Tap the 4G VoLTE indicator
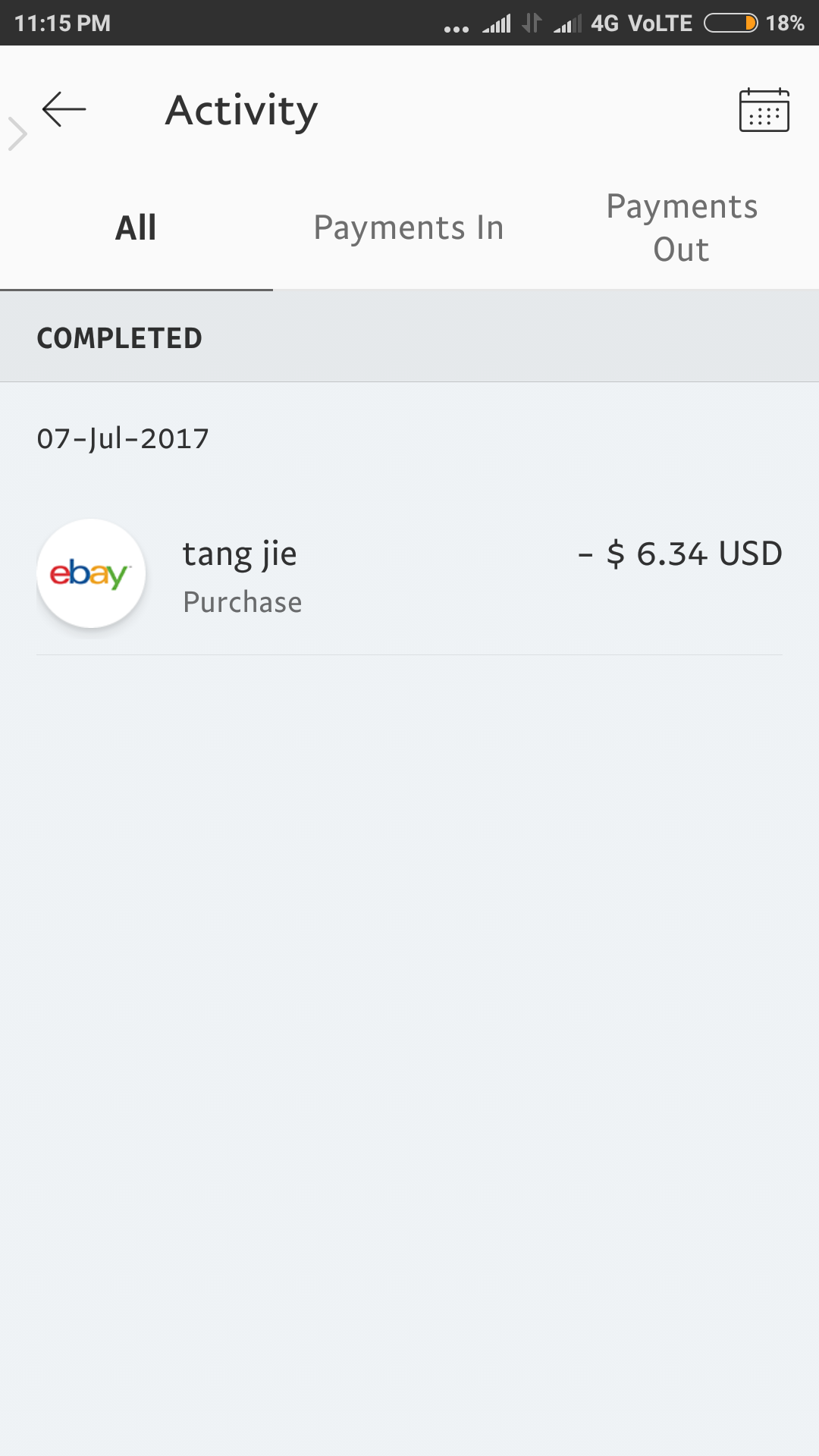This screenshot has width=819, height=1456. (642, 24)
